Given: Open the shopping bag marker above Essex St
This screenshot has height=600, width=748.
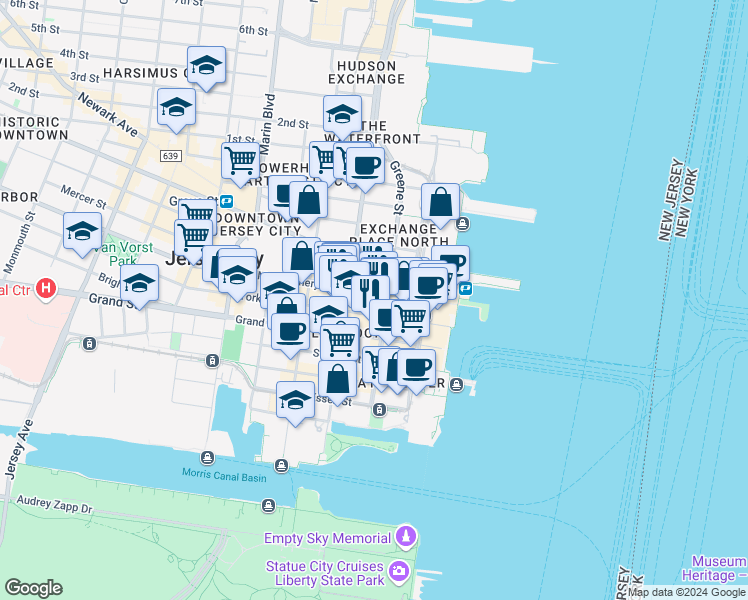Looking at the screenshot, I should (x=337, y=379).
